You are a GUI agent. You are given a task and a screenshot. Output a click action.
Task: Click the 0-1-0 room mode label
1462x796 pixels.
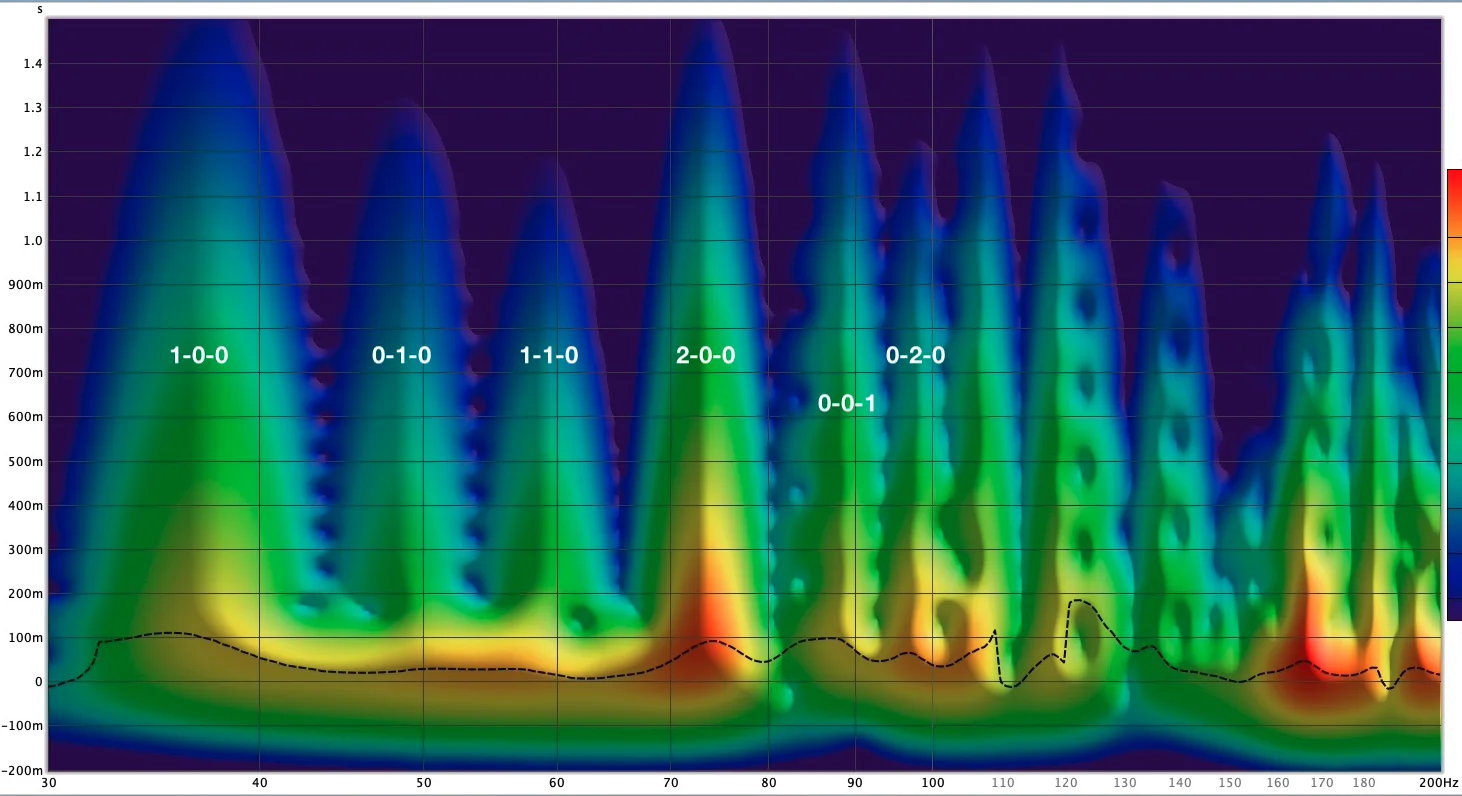coord(401,355)
